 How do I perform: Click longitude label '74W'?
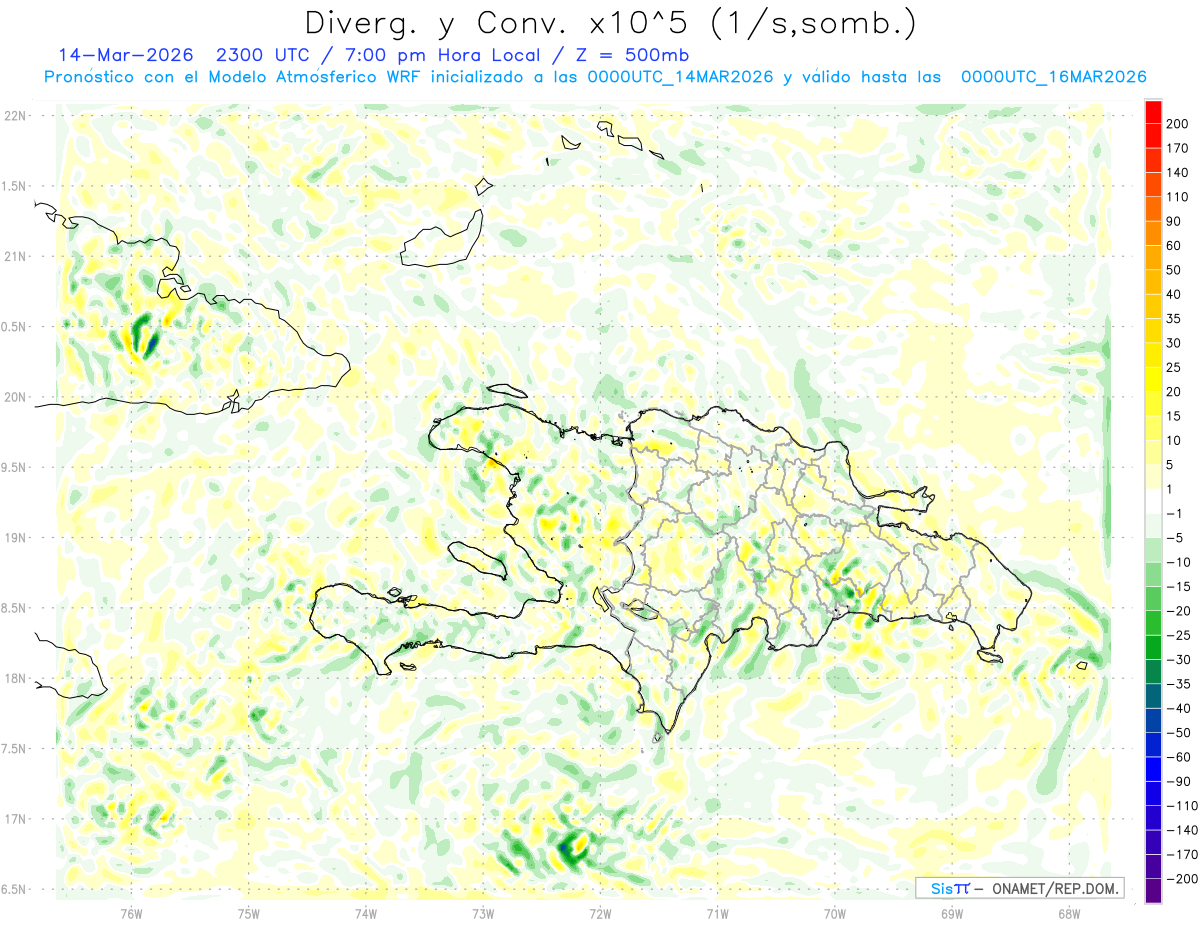(366, 914)
